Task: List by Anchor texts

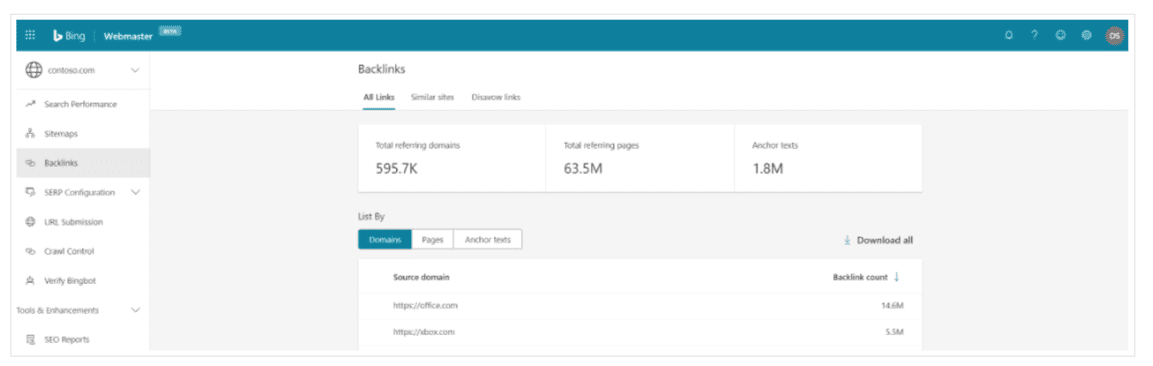Action: (x=488, y=240)
